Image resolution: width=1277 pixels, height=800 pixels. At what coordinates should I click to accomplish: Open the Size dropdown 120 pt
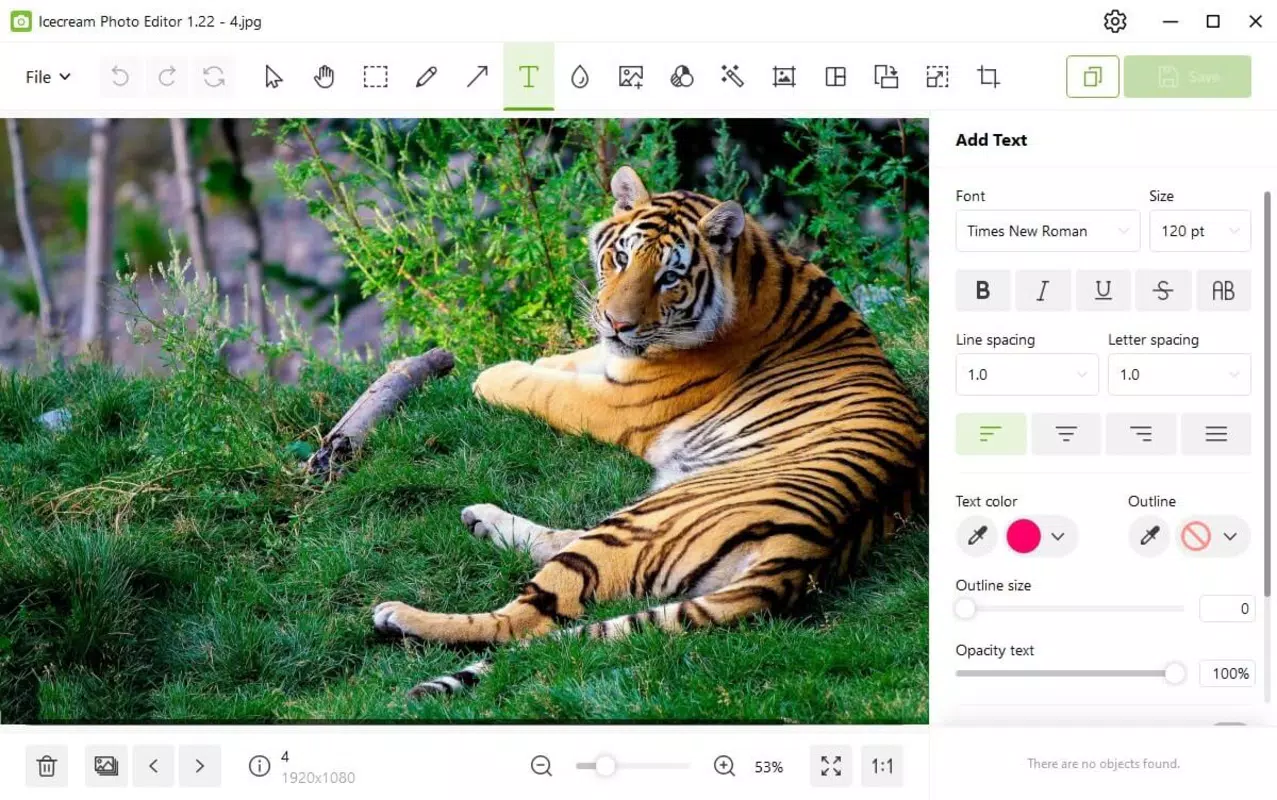(x=1200, y=231)
